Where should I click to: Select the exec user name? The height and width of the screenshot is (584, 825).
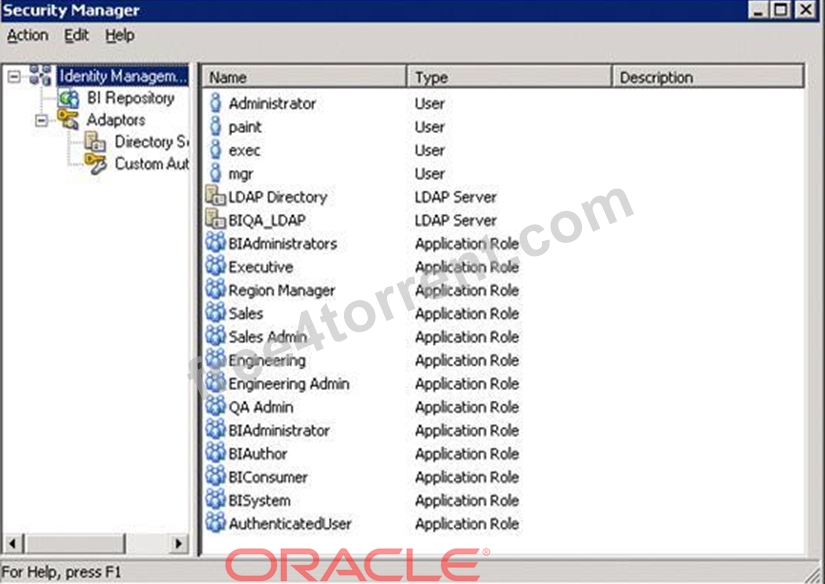click(x=244, y=150)
